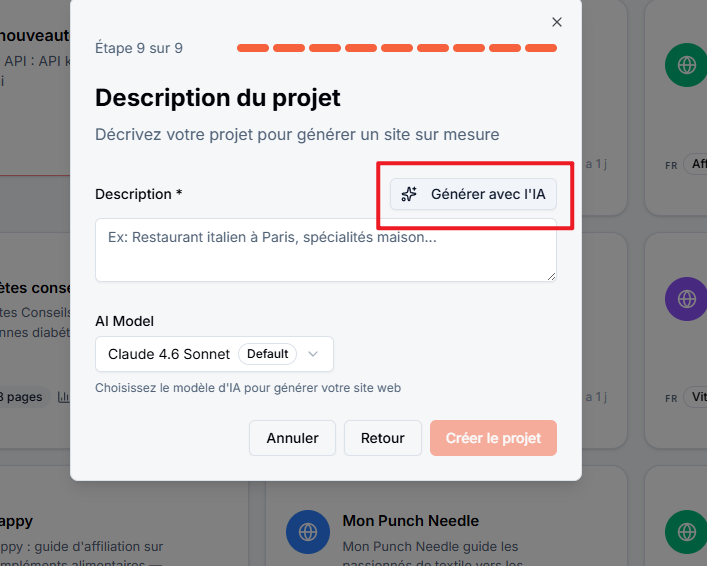The width and height of the screenshot is (707, 566).
Task: Click the last orange progress step segment
Action: (x=541, y=48)
